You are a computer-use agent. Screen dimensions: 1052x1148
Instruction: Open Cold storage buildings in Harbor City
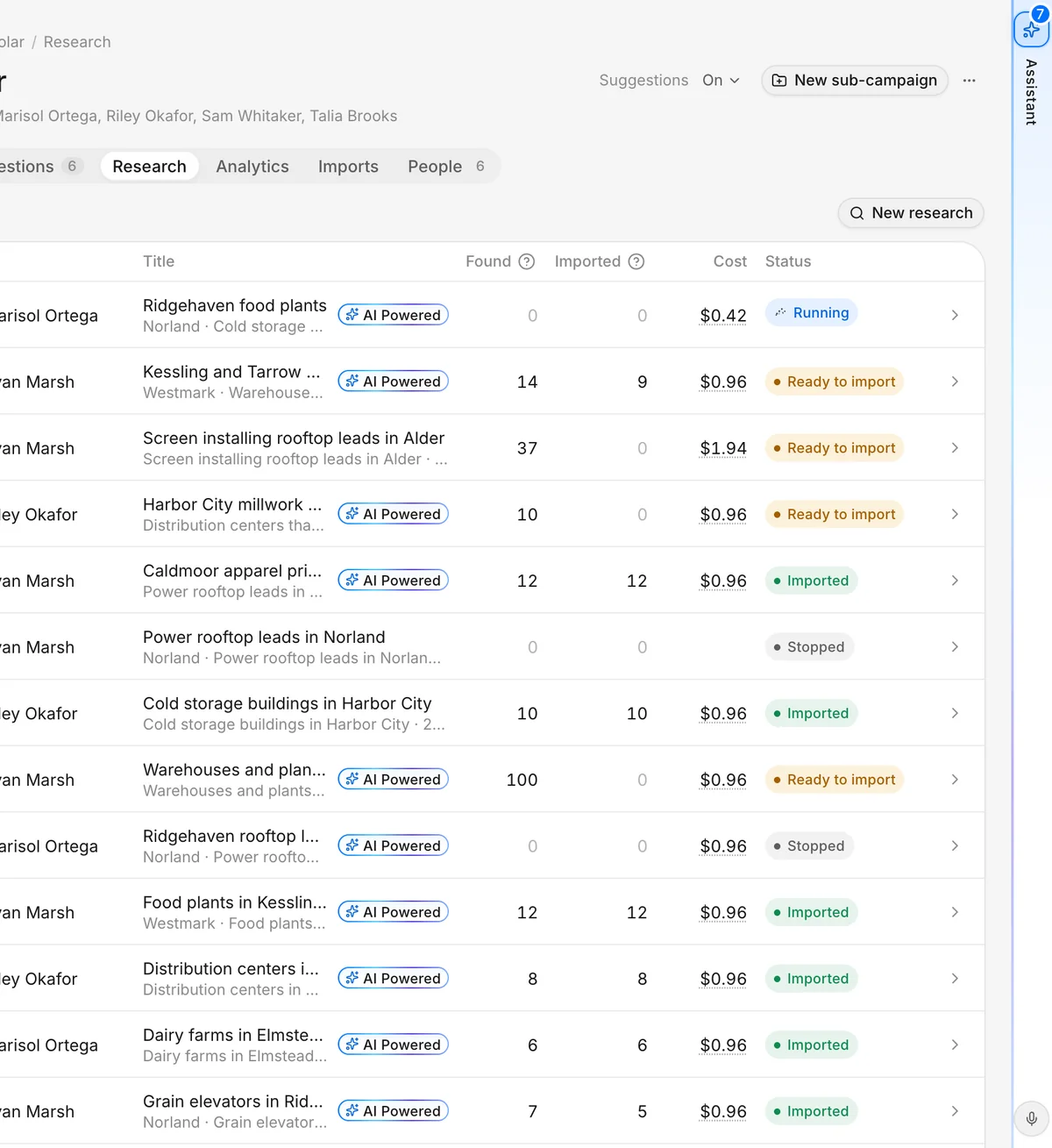pyautogui.click(x=288, y=703)
